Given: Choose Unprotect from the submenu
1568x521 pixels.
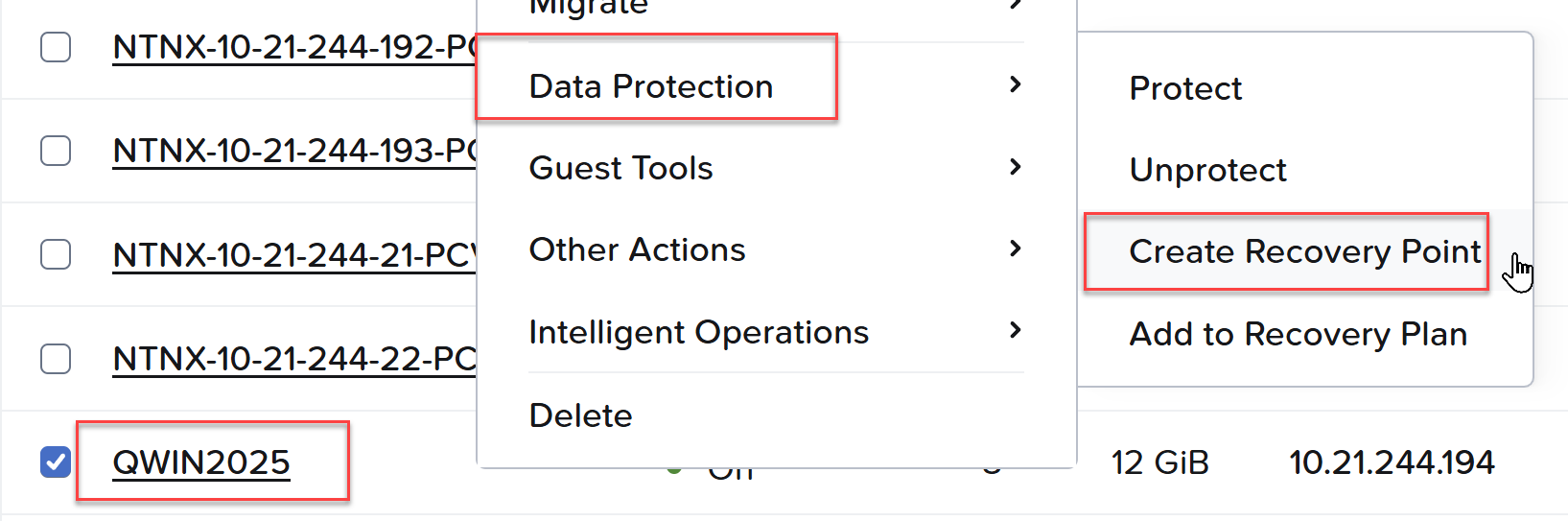Looking at the screenshot, I should click(1207, 170).
